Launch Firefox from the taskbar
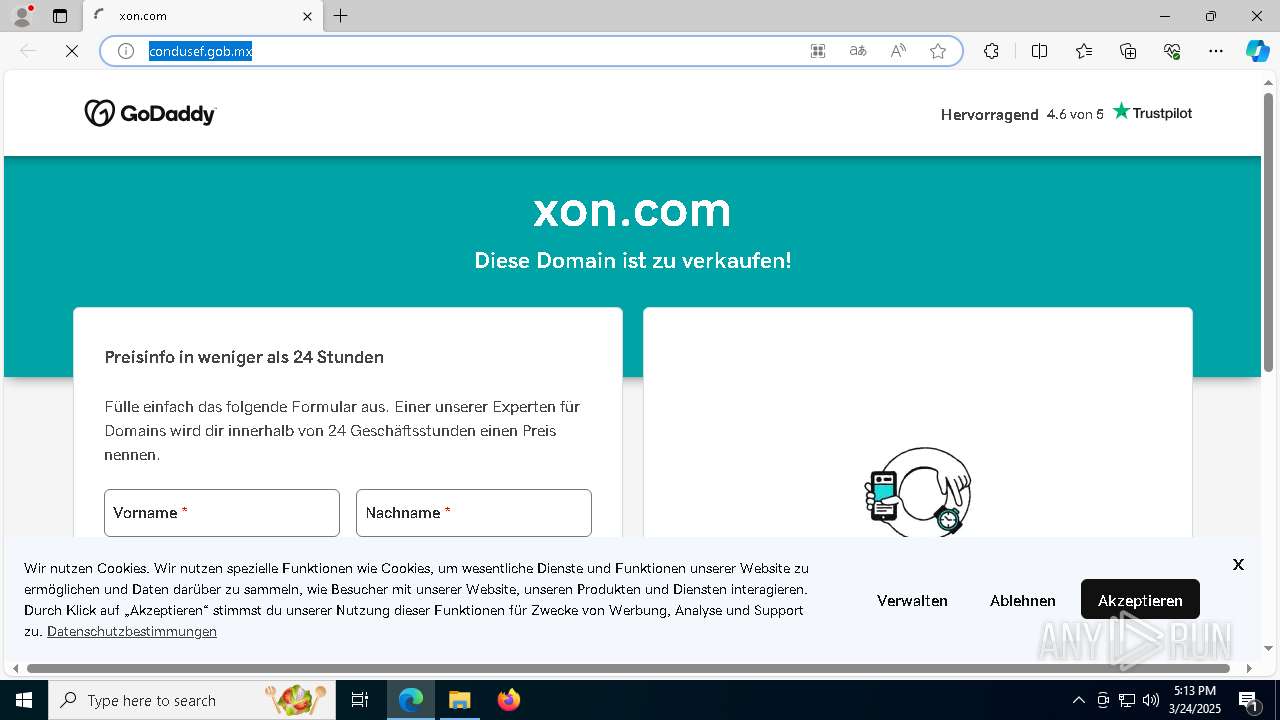Image resolution: width=1280 pixels, height=720 pixels. pos(509,700)
